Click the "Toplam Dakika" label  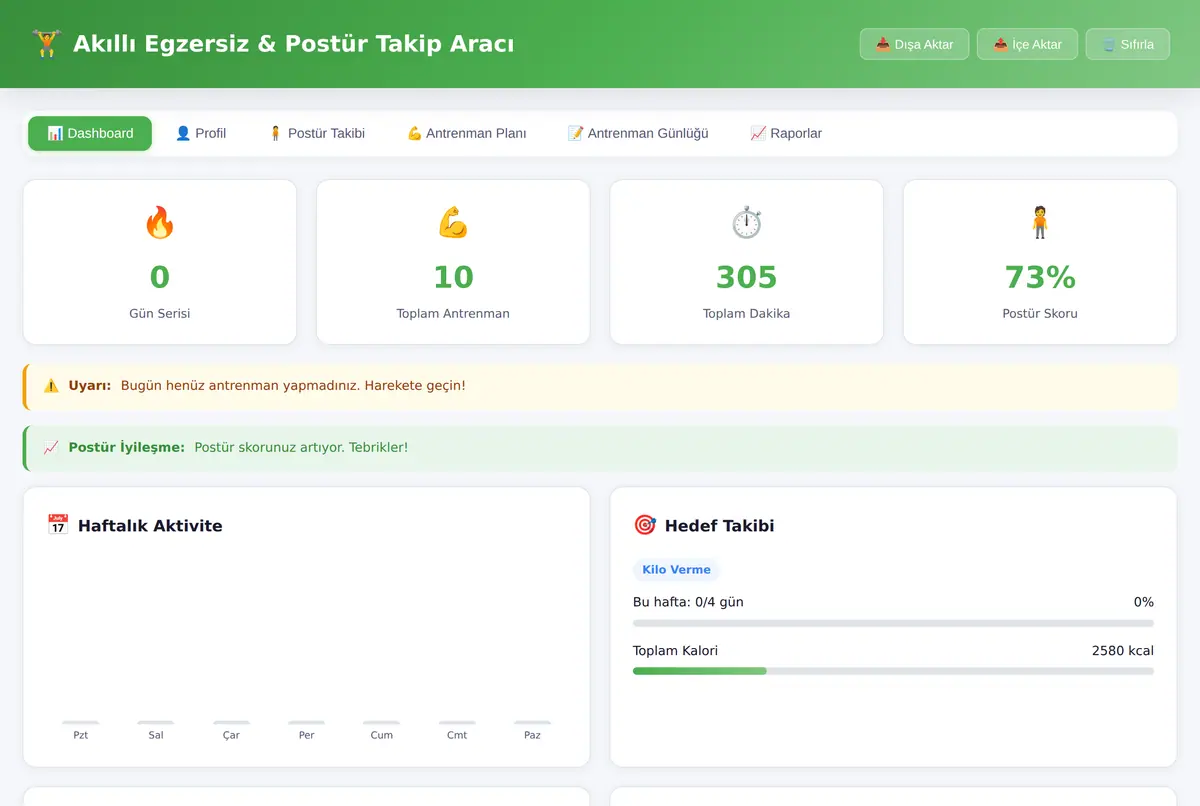(747, 313)
